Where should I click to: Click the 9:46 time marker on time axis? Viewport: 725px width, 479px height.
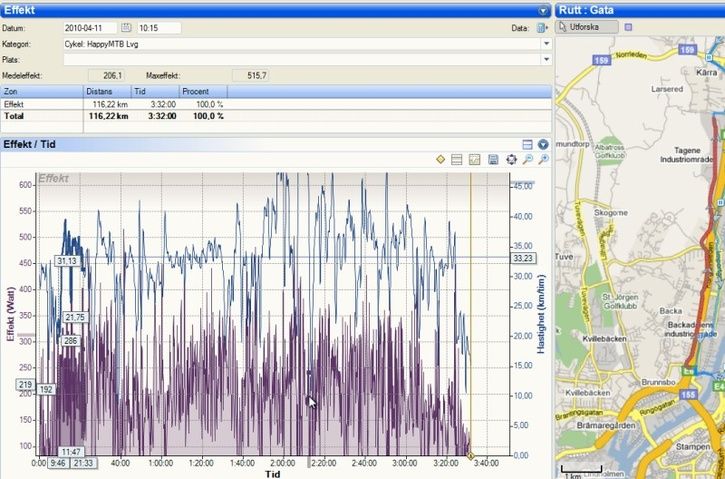click(58, 463)
